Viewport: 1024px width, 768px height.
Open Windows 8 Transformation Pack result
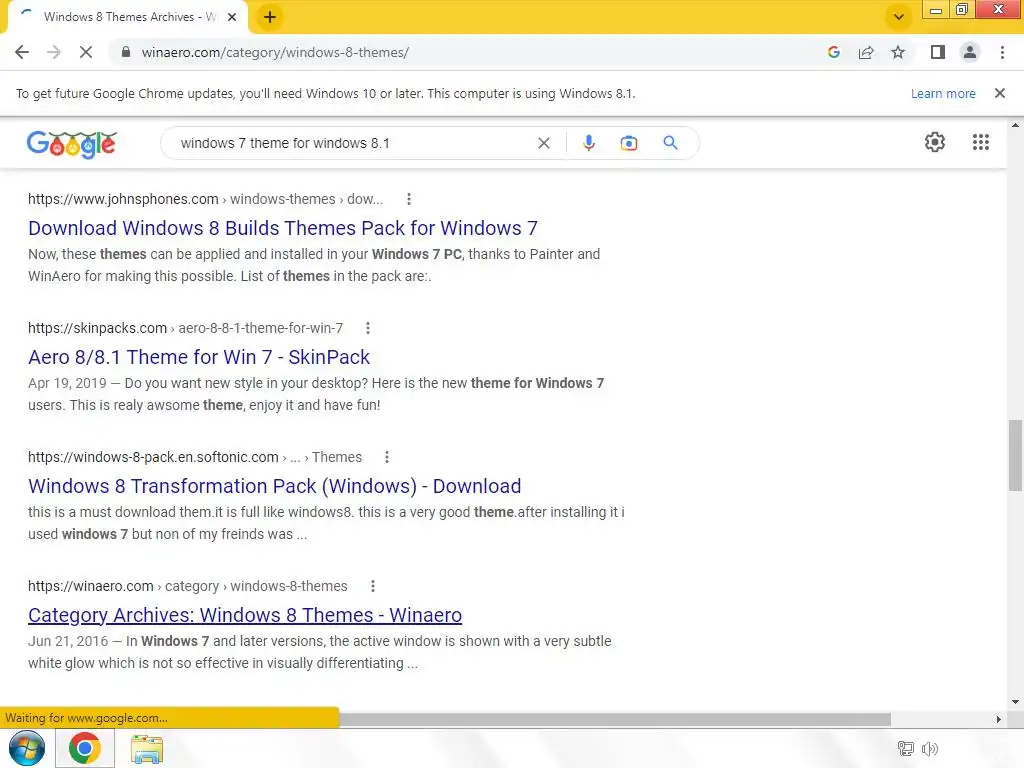click(x=274, y=486)
